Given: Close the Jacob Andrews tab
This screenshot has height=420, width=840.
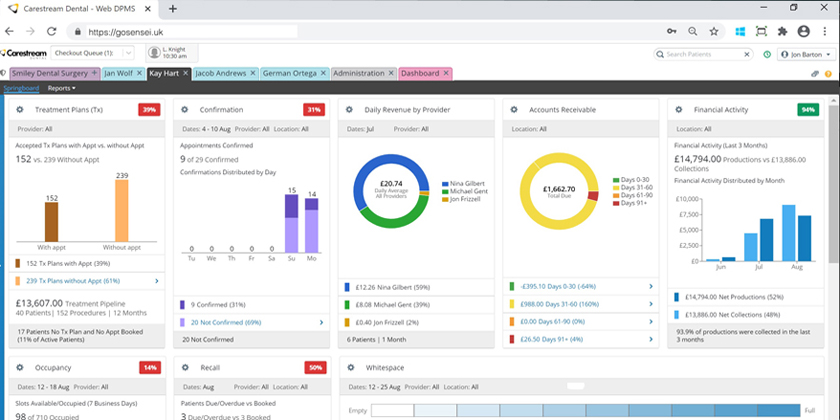Looking at the screenshot, I should [253, 73].
